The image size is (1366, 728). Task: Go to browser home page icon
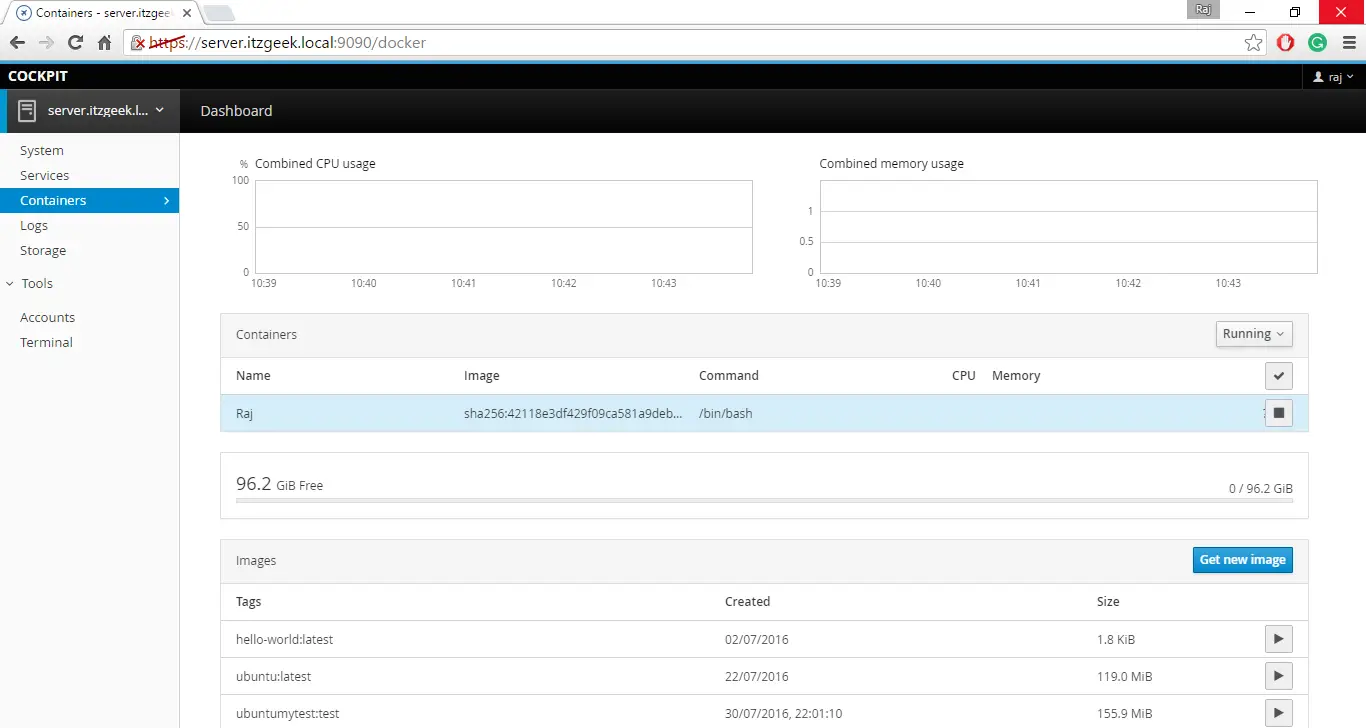coord(104,43)
